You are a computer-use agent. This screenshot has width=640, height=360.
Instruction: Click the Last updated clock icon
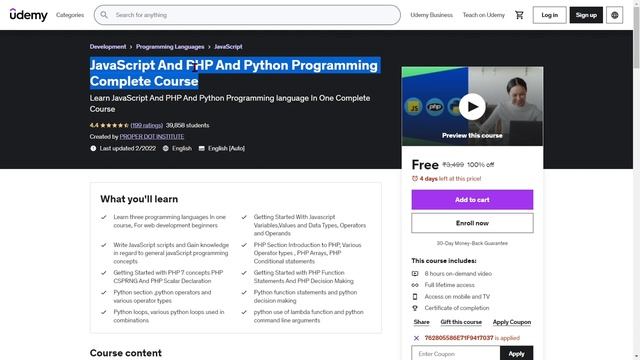93,149
